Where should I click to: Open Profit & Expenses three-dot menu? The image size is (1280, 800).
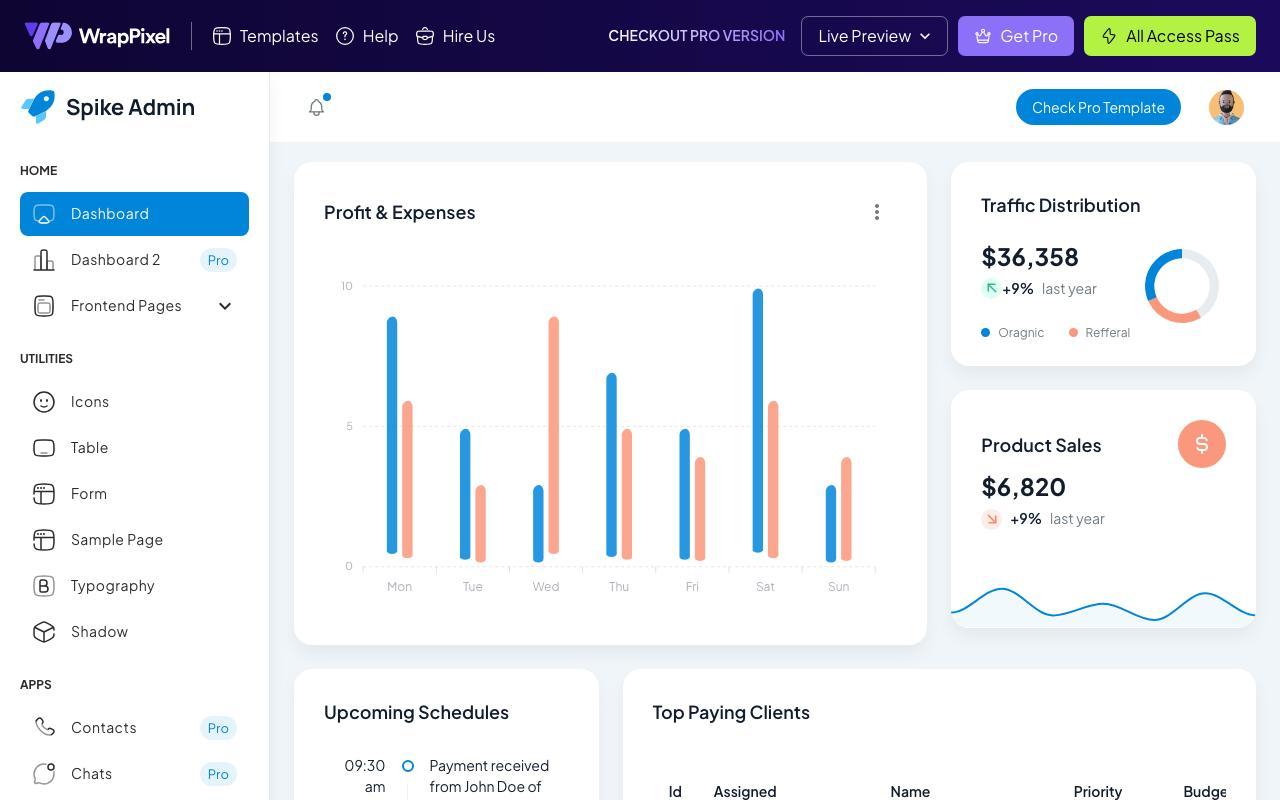tap(877, 212)
